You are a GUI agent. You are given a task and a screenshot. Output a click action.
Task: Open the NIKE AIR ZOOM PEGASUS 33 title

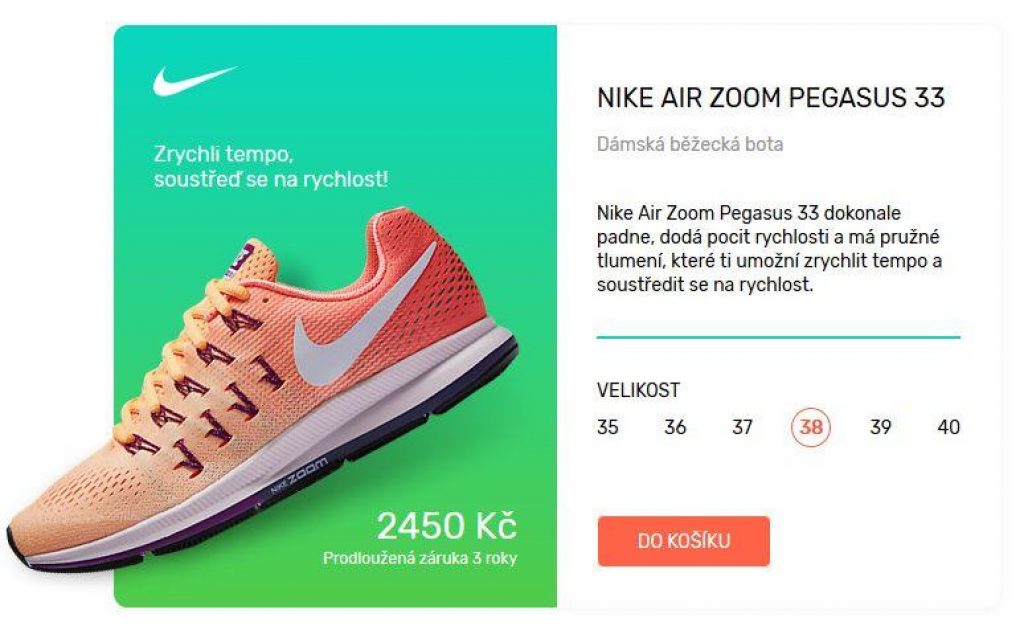[x=771, y=98]
